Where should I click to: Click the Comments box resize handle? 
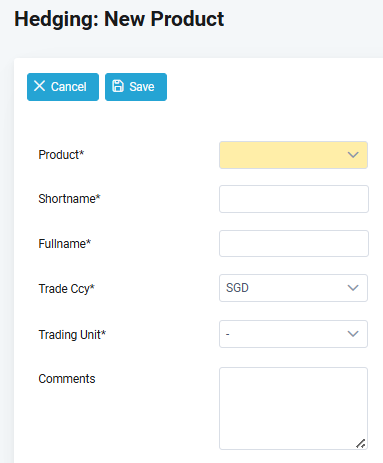click(361, 444)
